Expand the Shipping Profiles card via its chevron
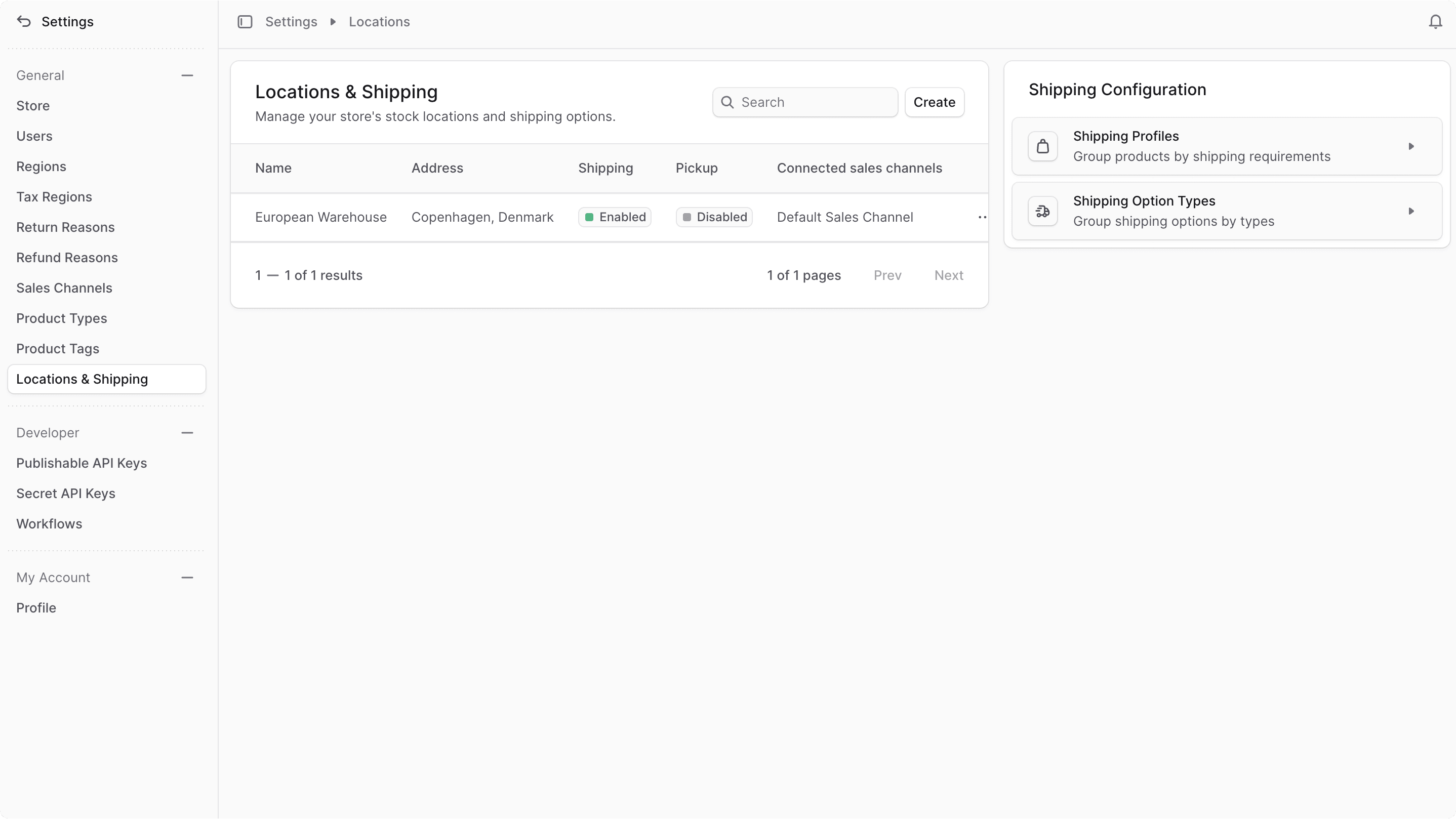The image size is (1456, 819). click(1411, 146)
